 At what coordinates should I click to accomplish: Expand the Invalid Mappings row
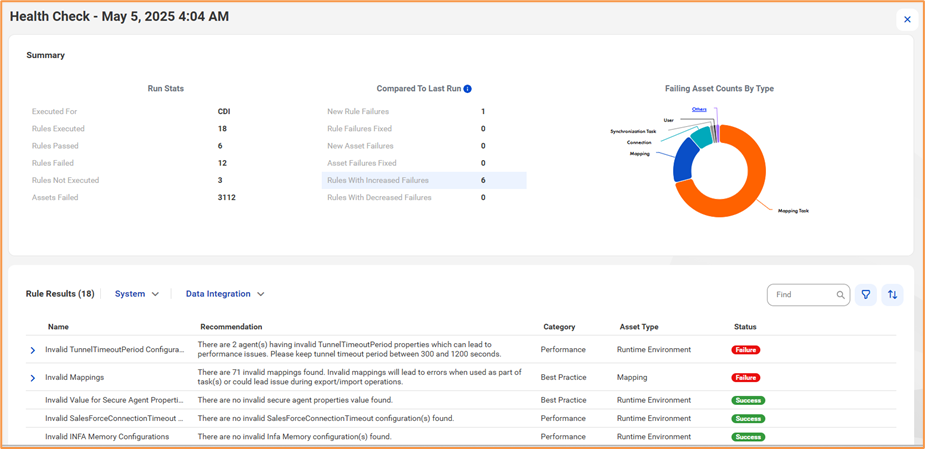[33, 378]
